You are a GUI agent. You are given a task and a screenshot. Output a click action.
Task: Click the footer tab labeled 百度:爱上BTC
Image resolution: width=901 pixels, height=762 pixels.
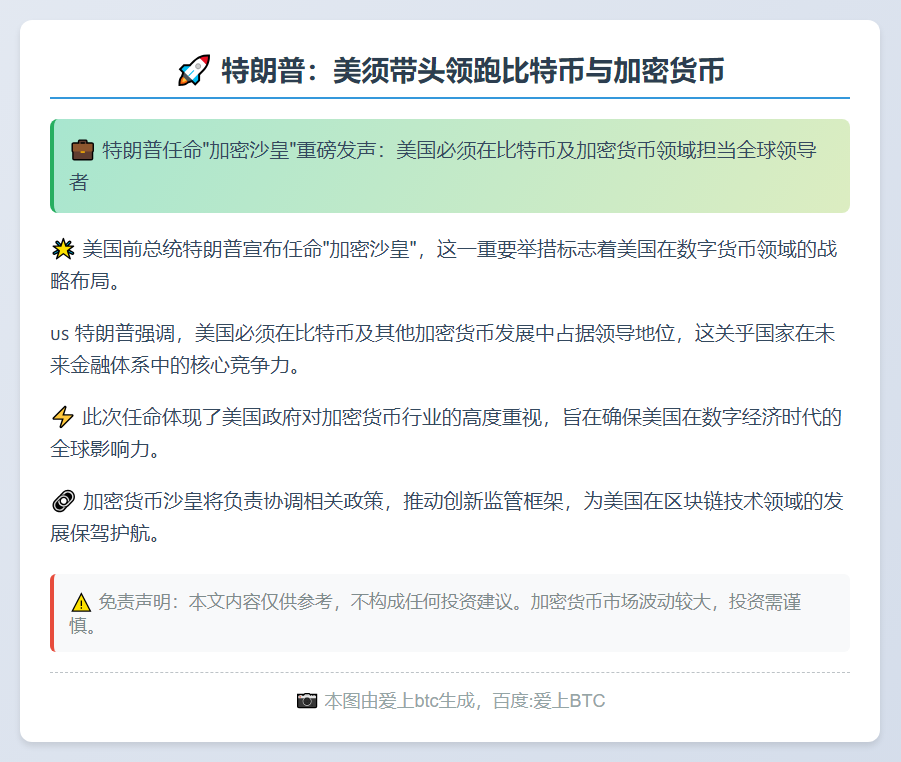coord(551,700)
